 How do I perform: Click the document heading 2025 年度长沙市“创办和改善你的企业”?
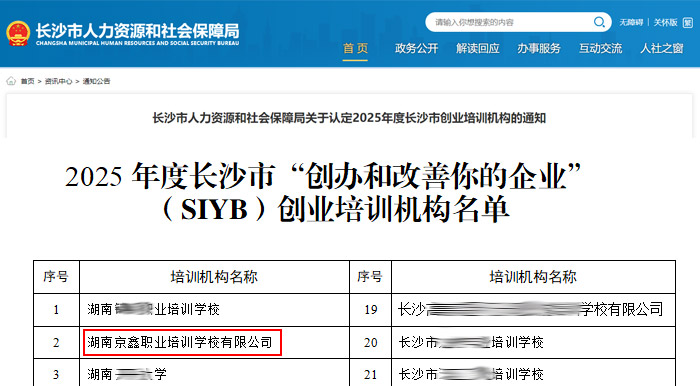(x=323, y=176)
